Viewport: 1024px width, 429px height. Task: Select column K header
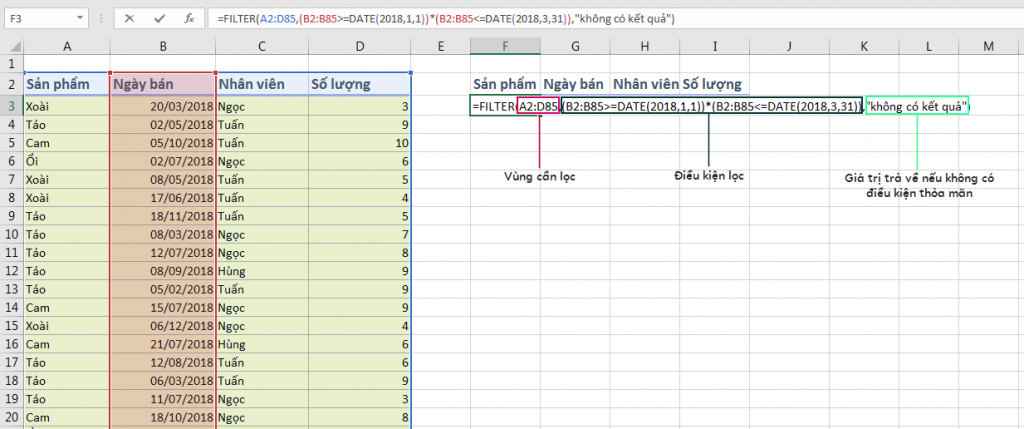863,47
